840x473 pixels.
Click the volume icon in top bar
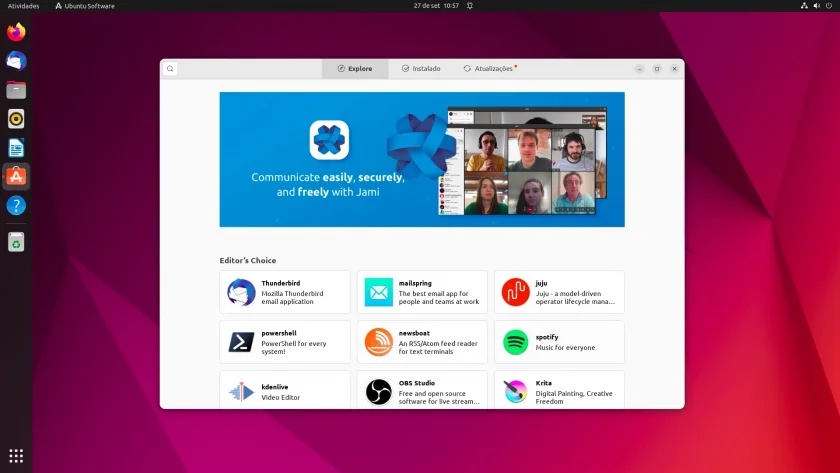tap(816, 5)
